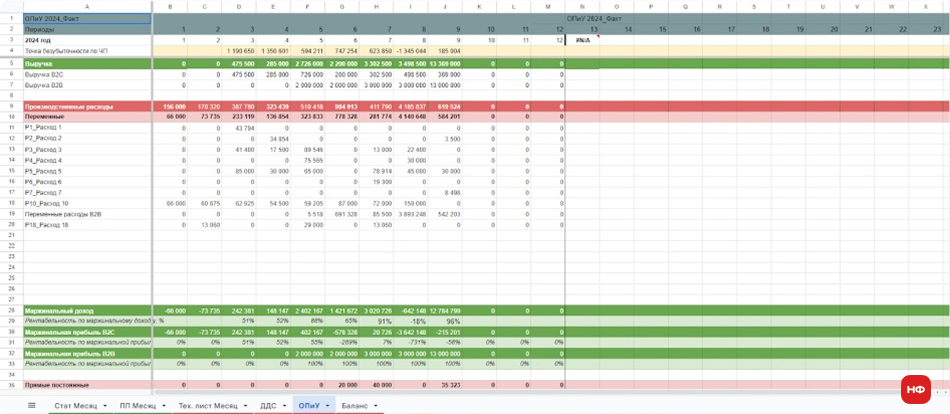Open the Баланс tab dropdown arrow
Image resolution: width=950 pixels, height=414 pixels.
(x=375, y=405)
